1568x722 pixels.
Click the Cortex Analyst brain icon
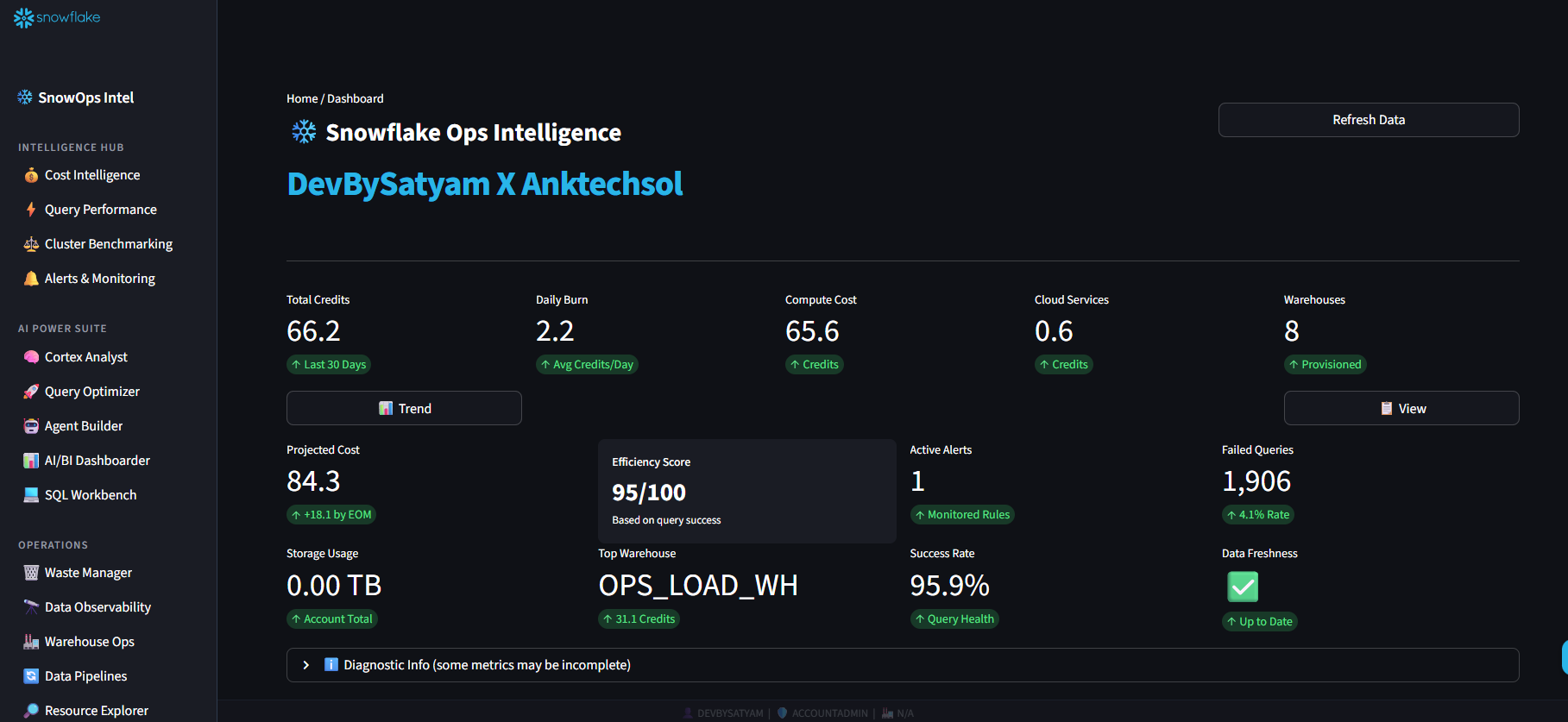pos(31,357)
